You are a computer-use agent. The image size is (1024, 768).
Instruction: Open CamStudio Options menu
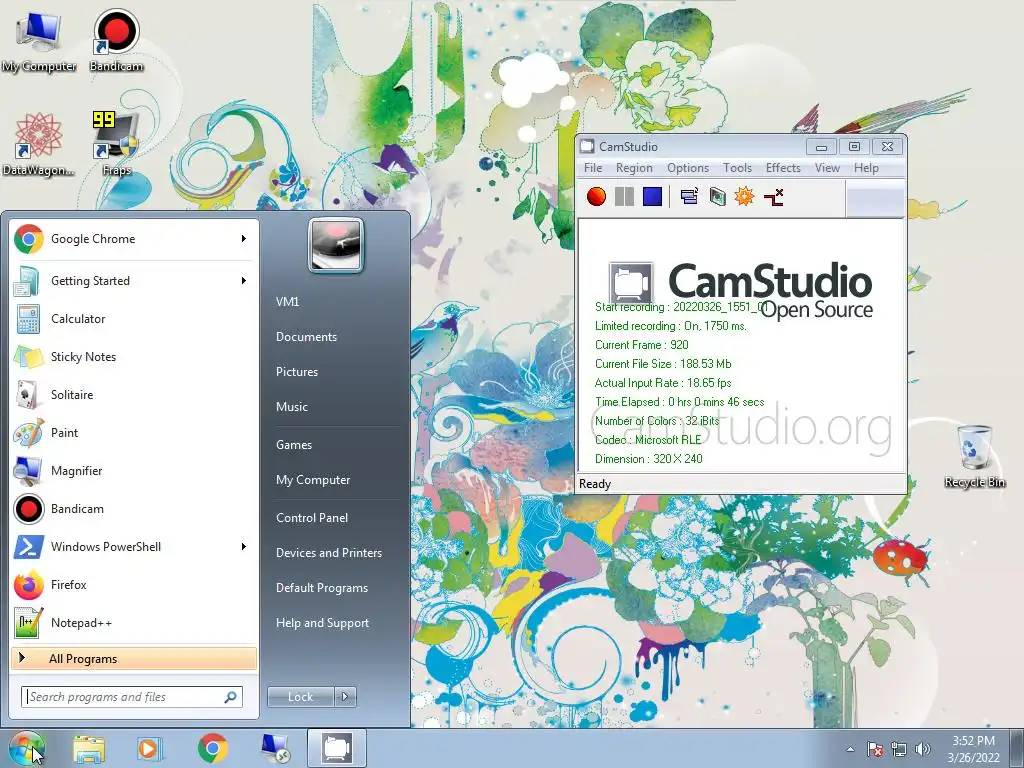(x=688, y=168)
